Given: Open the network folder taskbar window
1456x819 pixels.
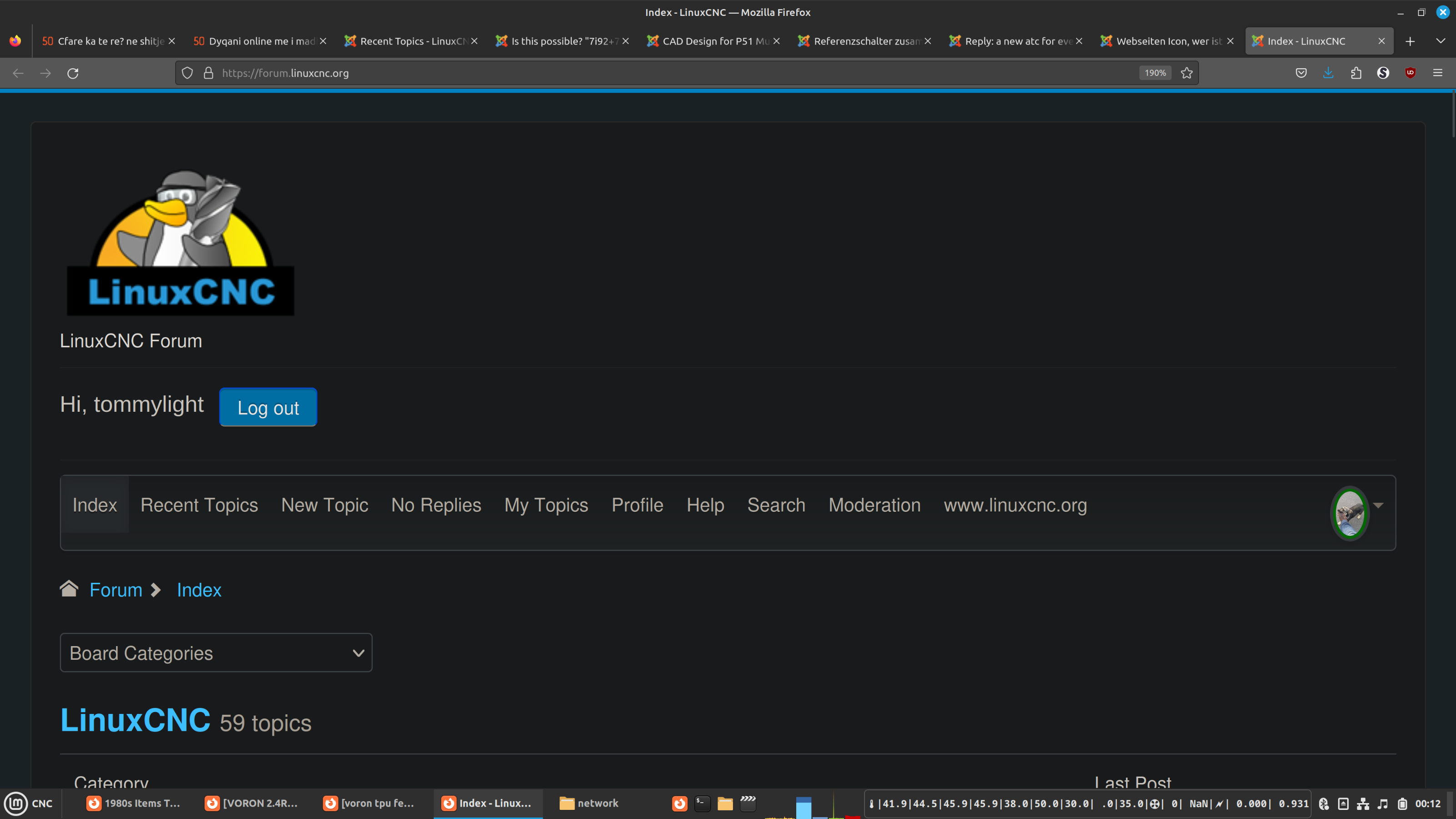Looking at the screenshot, I should coord(589,803).
